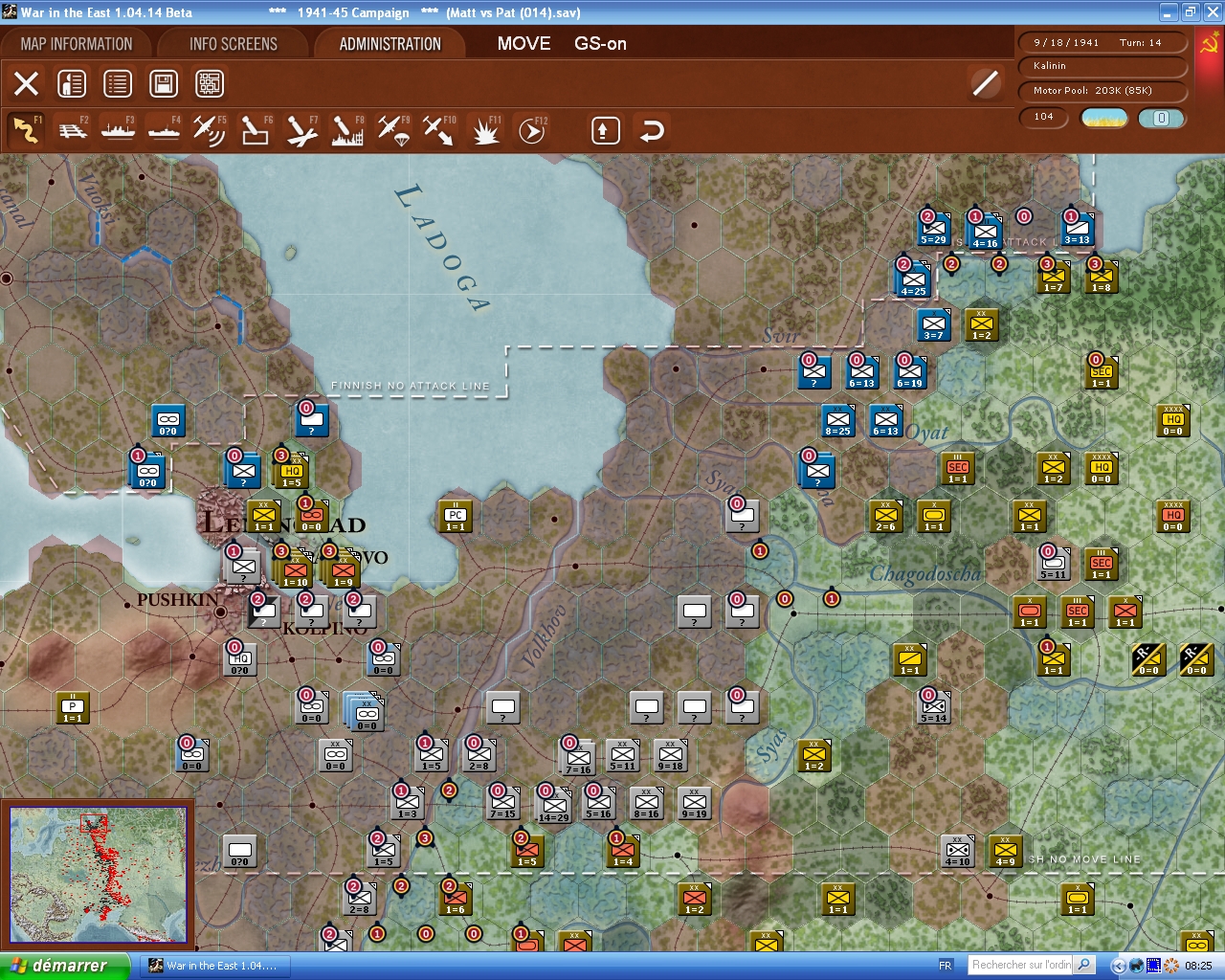Select the red Soviet 1=9 unit stack
This screenshot has width=1225, height=980.
point(343,571)
